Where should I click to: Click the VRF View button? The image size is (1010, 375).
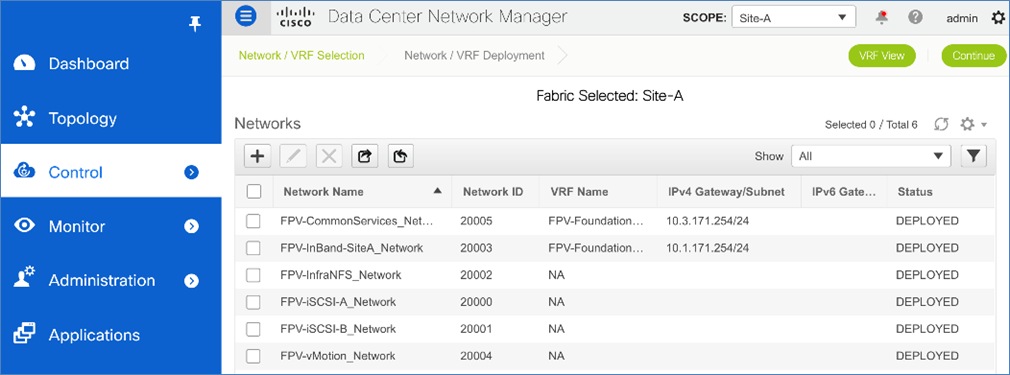click(x=882, y=55)
